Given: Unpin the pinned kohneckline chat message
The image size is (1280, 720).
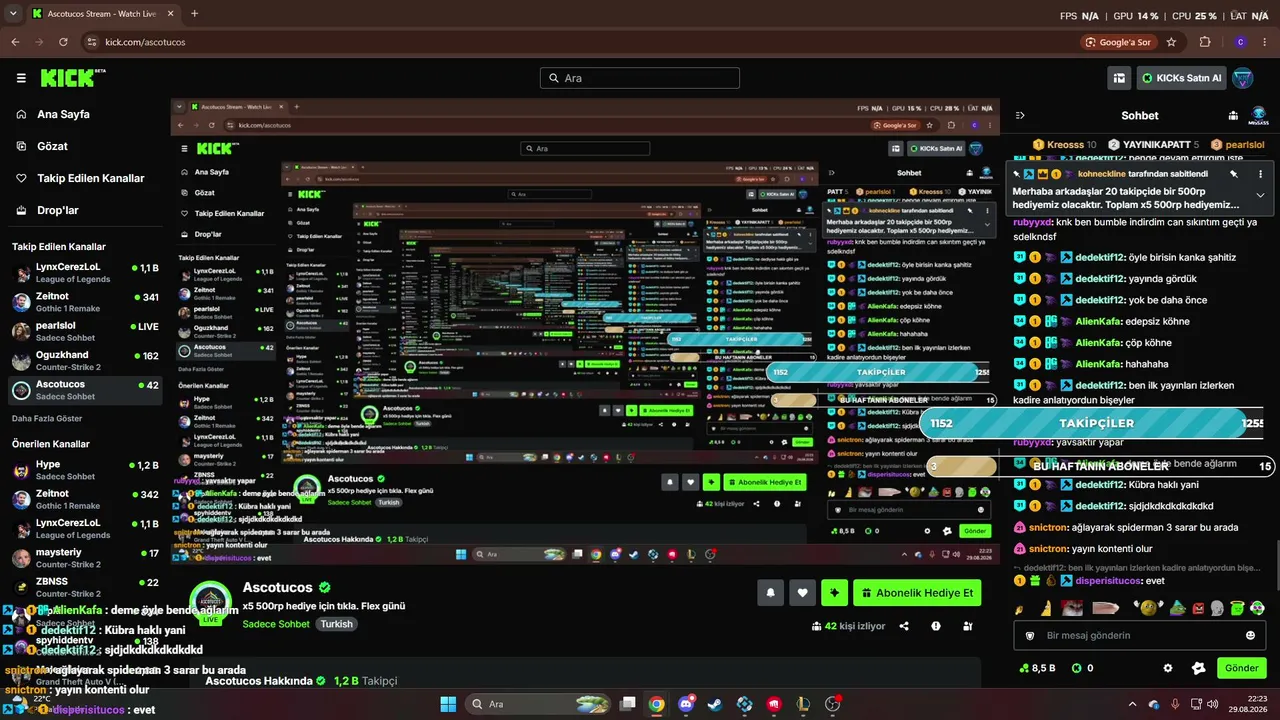Looking at the screenshot, I should coord(1233,173).
